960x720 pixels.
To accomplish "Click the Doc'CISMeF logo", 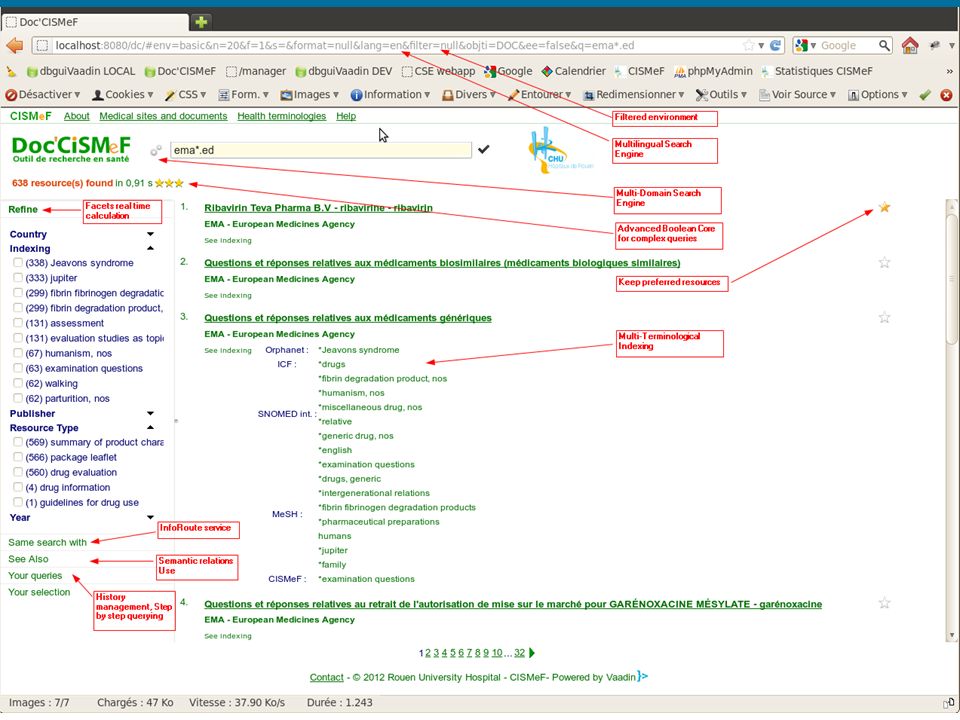I will coord(71,149).
